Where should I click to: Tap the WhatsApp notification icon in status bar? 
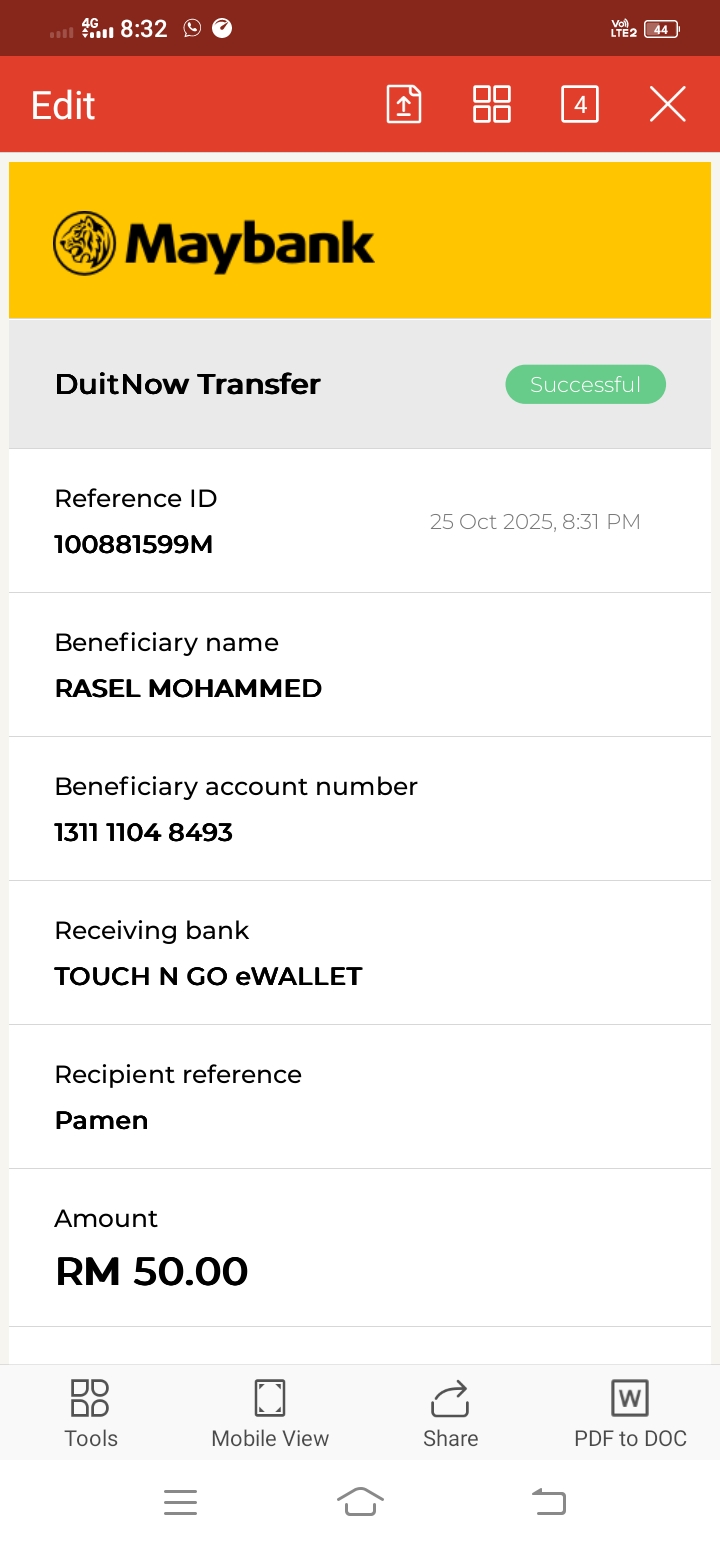click(192, 29)
